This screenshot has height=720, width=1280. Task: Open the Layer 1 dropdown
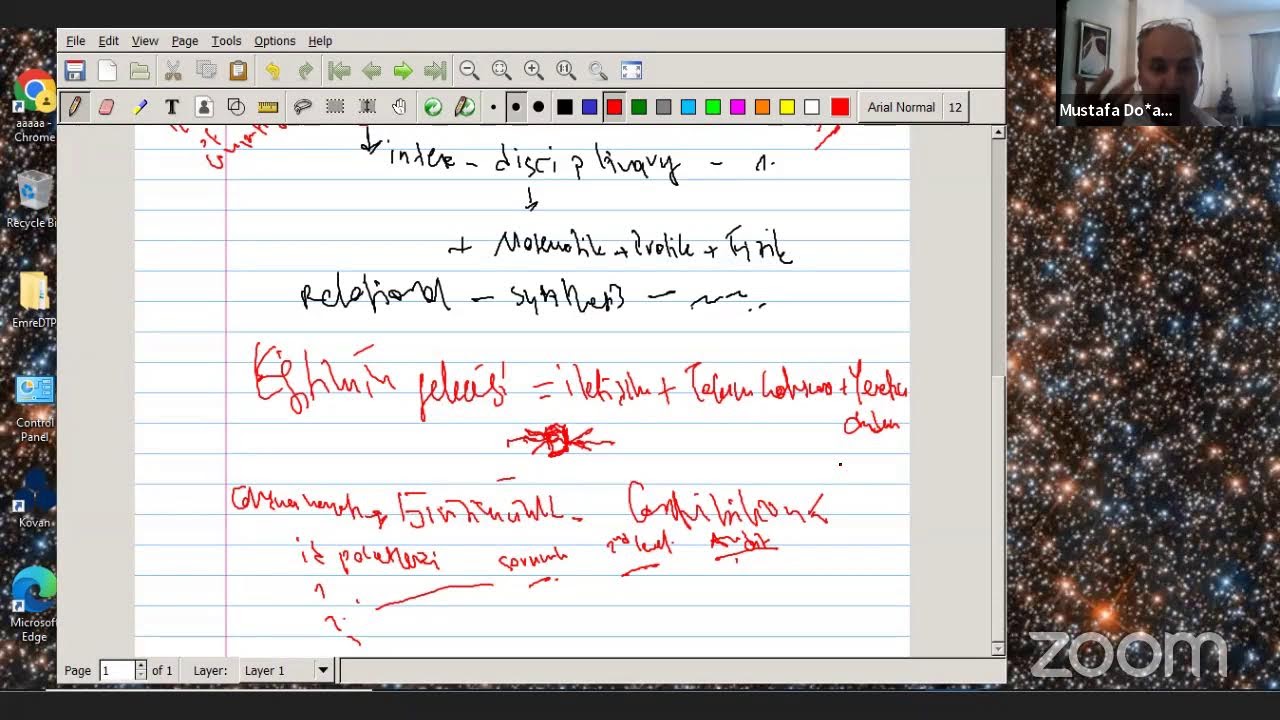pyautogui.click(x=287, y=670)
